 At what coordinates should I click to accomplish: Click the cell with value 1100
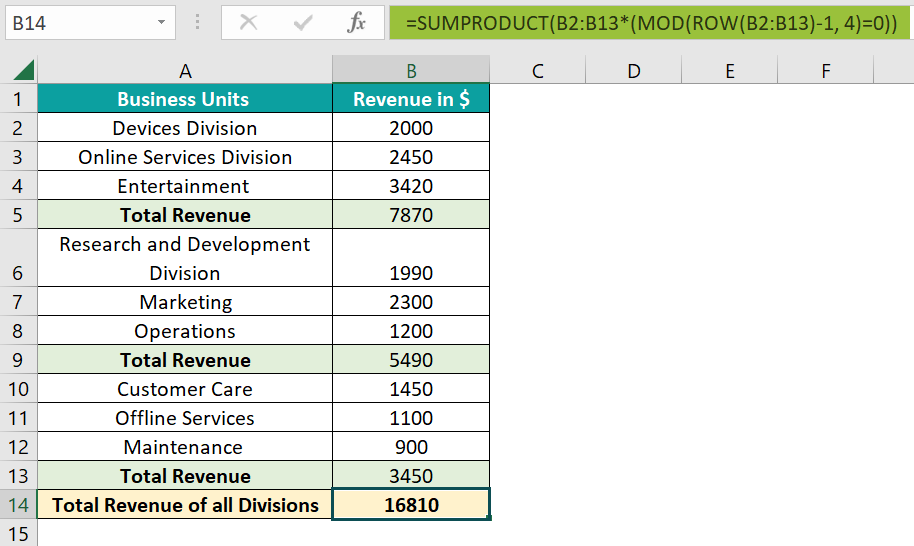click(x=411, y=418)
